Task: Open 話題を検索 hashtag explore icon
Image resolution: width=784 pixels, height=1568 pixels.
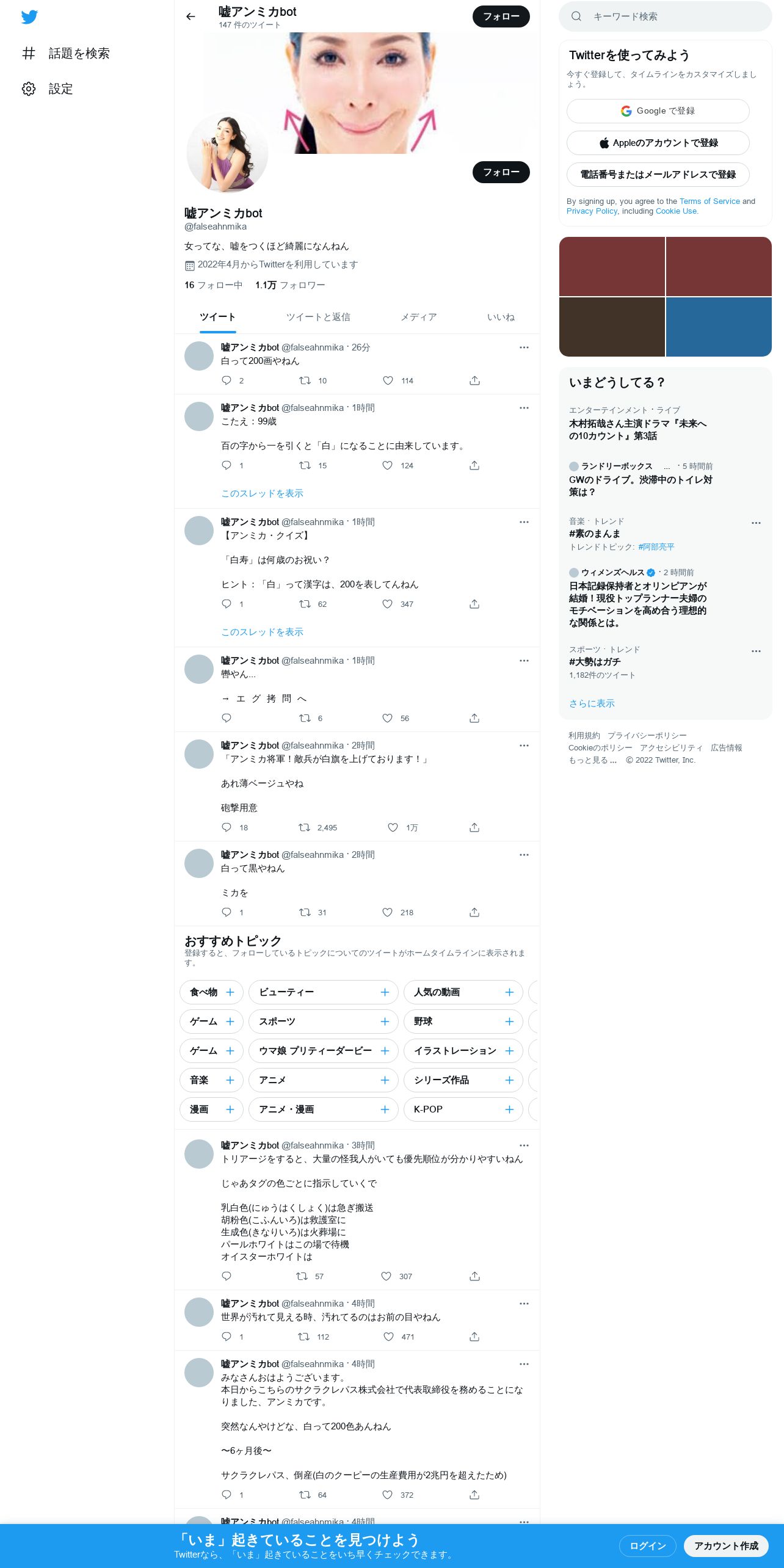Action: tap(29, 53)
